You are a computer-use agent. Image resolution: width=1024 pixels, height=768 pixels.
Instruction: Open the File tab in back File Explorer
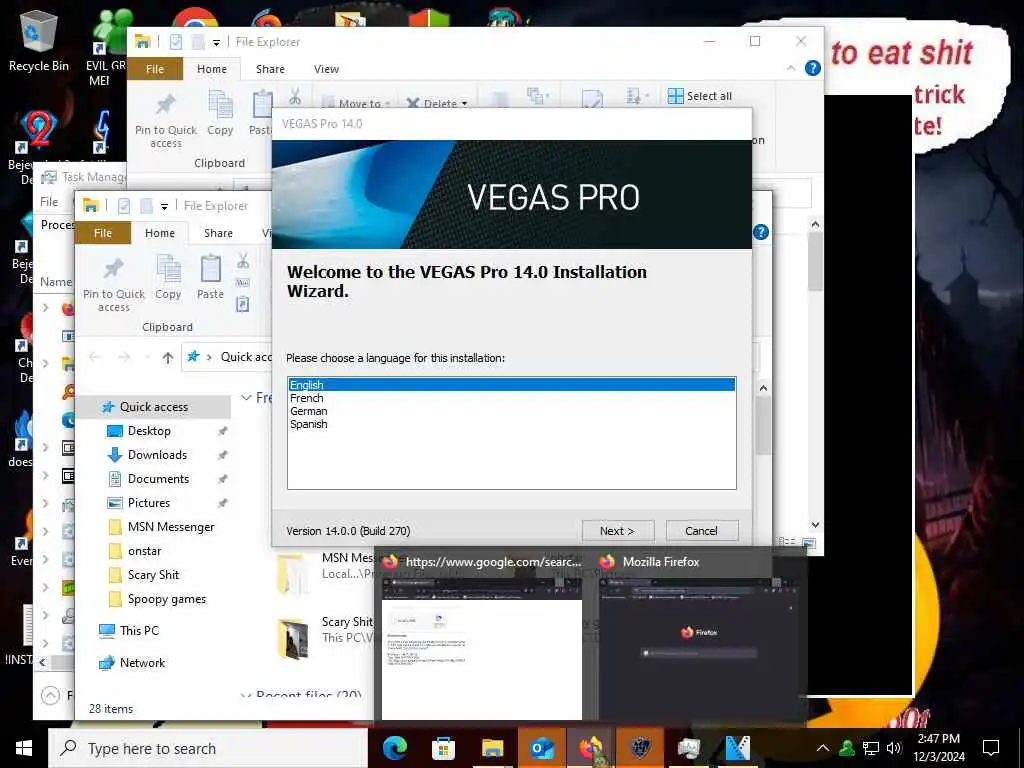(155, 69)
